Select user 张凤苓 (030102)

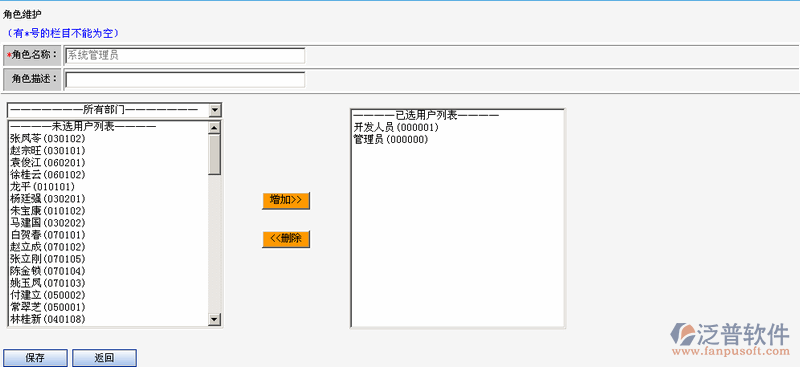tap(47, 138)
